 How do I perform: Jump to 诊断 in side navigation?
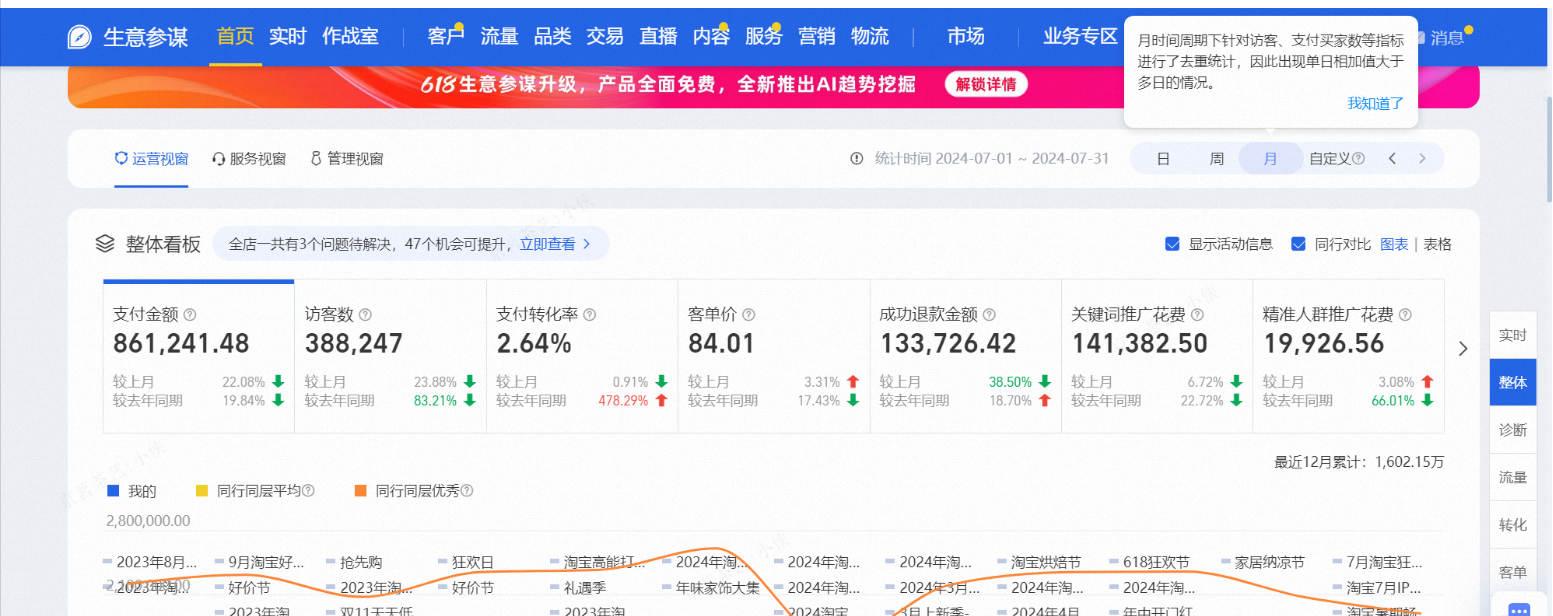point(1513,430)
